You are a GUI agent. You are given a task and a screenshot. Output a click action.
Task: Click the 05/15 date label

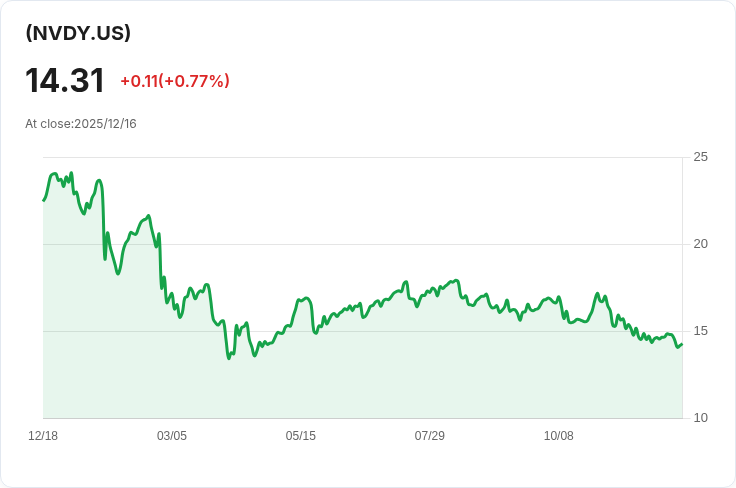pyautogui.click(x=301, y=436)
